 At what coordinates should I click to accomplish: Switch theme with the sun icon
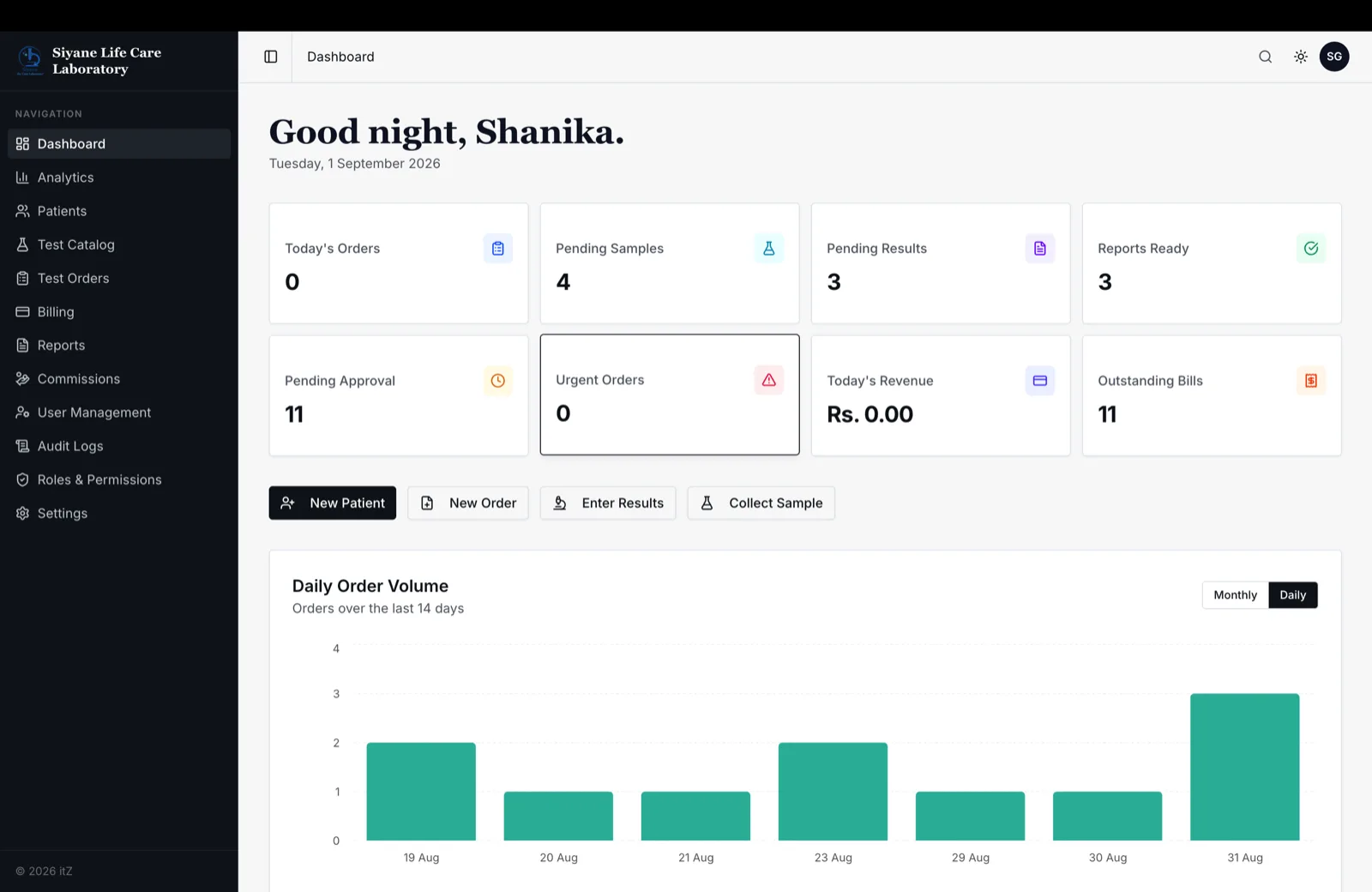coord(1301,57)
